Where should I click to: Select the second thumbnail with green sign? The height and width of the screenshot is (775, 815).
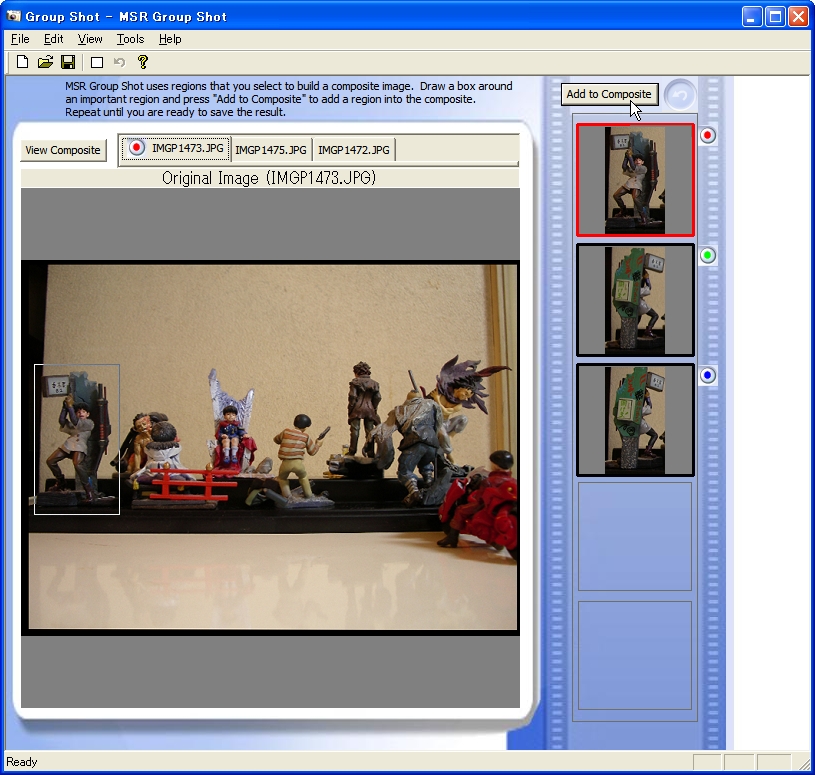(635, 300)
